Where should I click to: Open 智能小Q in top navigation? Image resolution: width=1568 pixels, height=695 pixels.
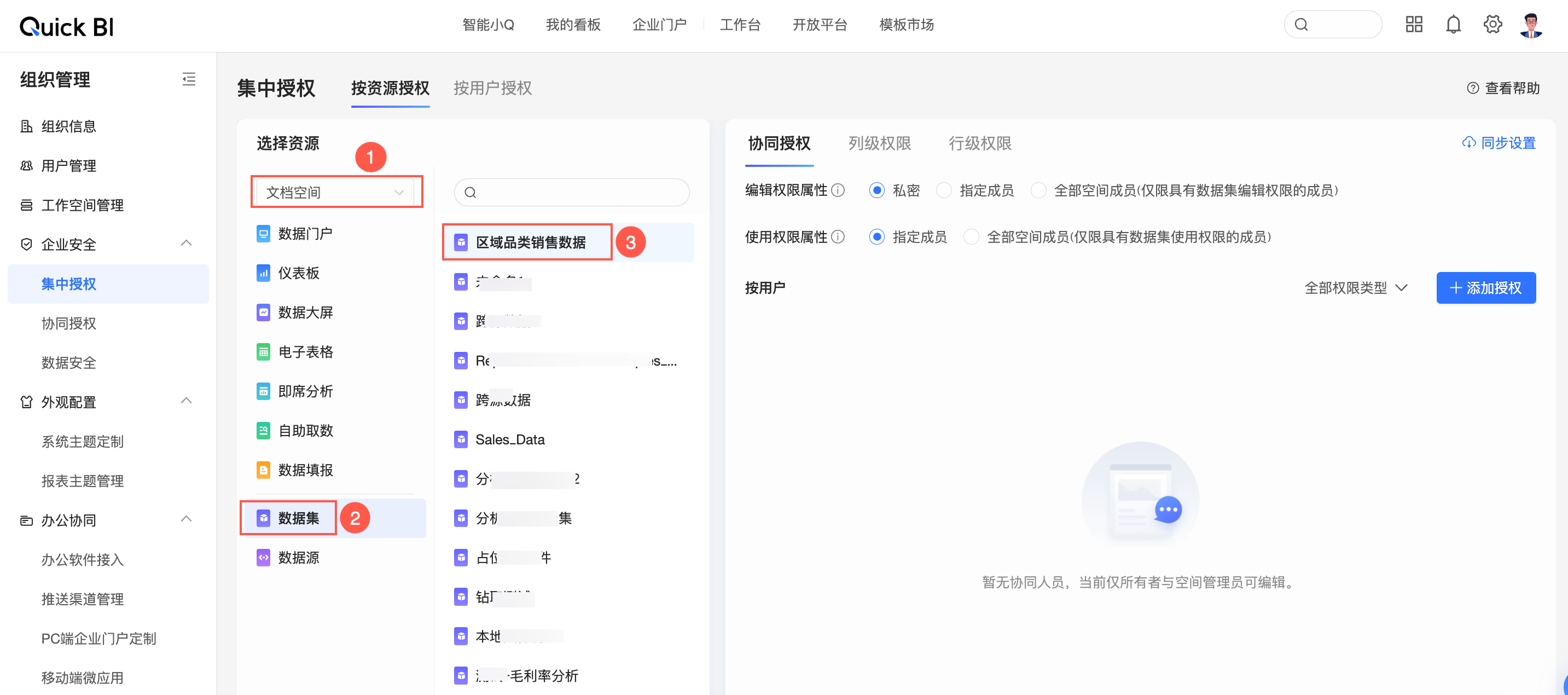[x=488, y=25]
